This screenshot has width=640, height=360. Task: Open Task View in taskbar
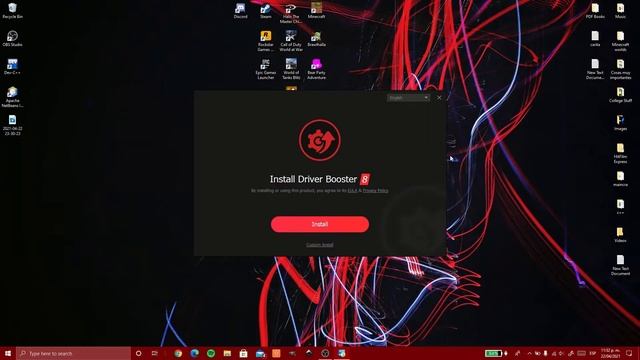(155, 353)
